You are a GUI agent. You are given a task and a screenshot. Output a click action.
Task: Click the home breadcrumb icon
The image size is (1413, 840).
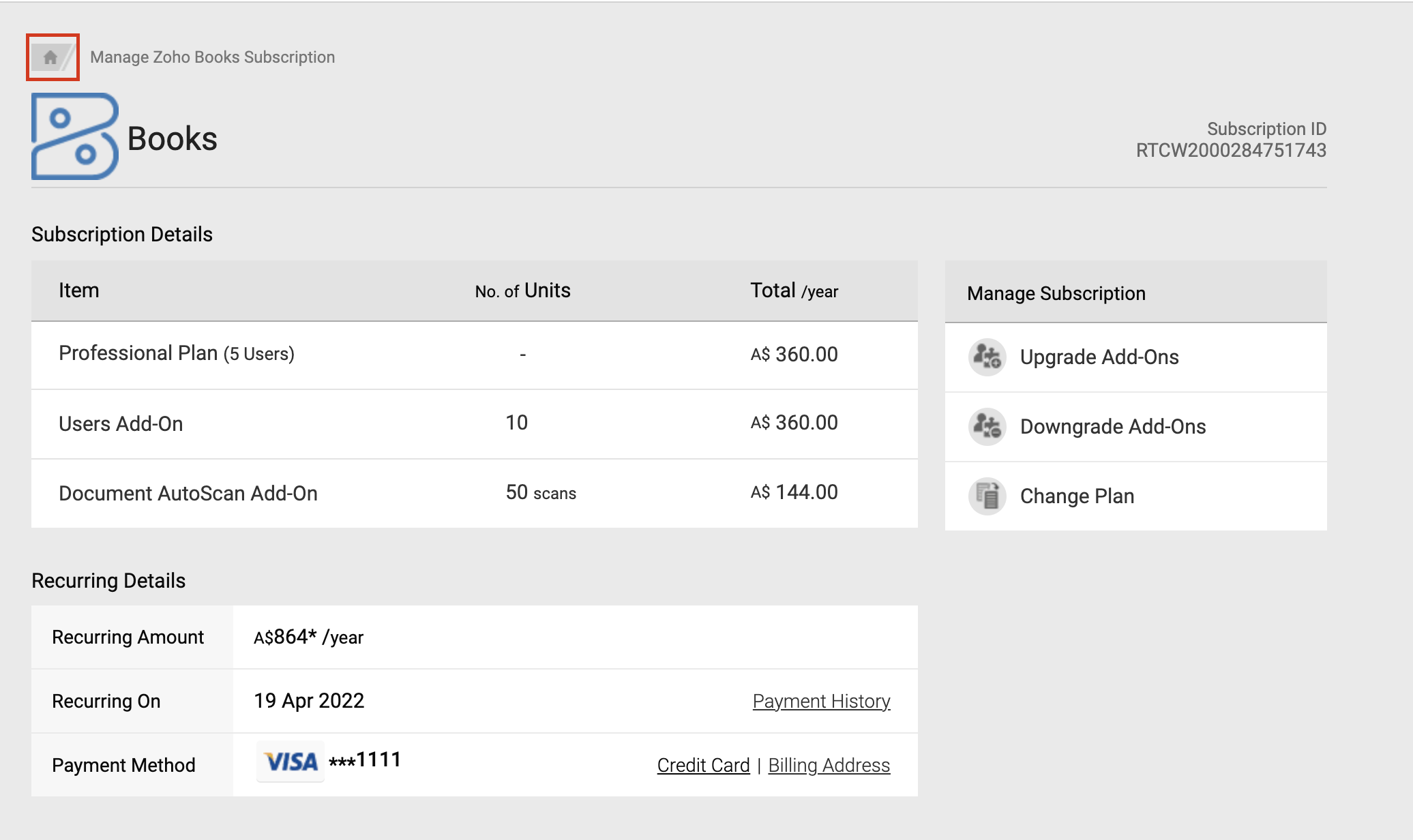(x=50, y=57)
